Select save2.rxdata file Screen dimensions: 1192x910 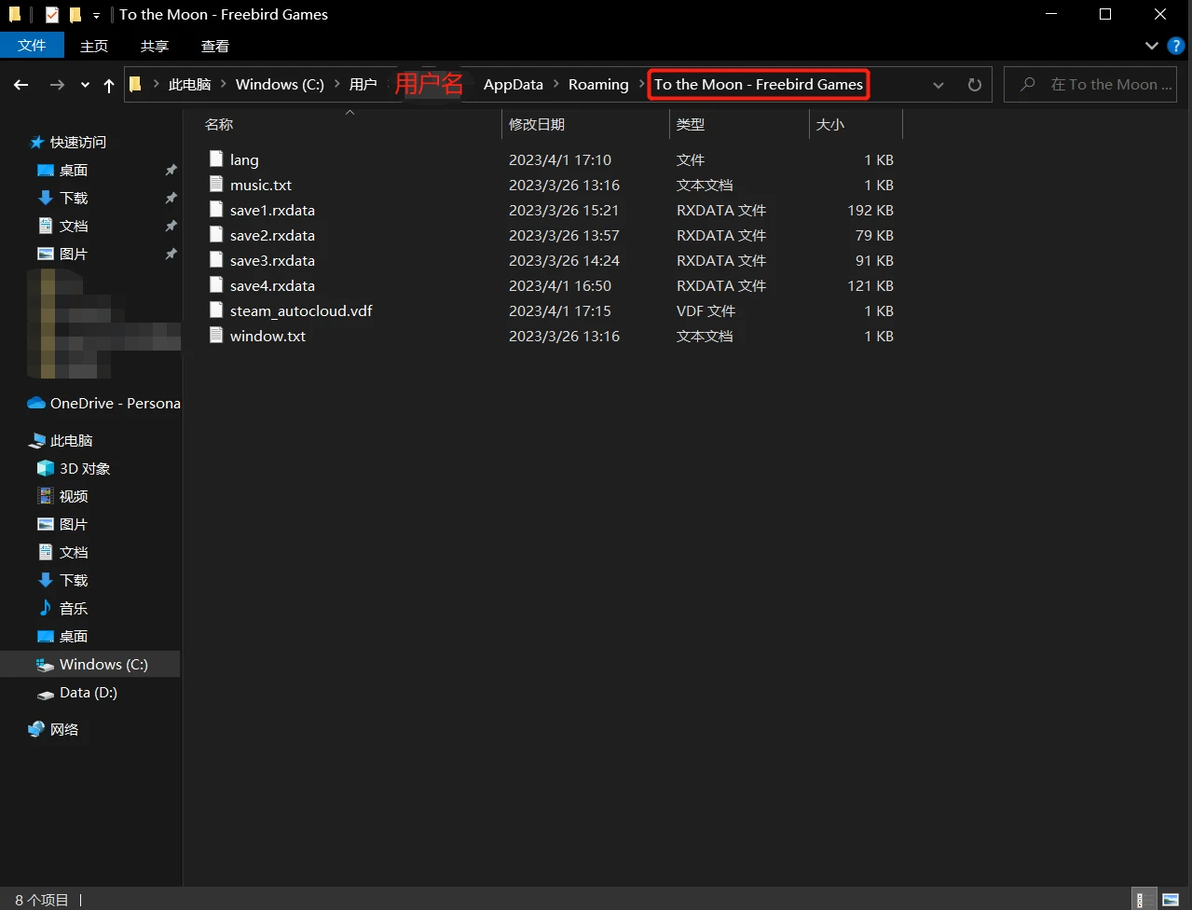(x=272, y=236)
